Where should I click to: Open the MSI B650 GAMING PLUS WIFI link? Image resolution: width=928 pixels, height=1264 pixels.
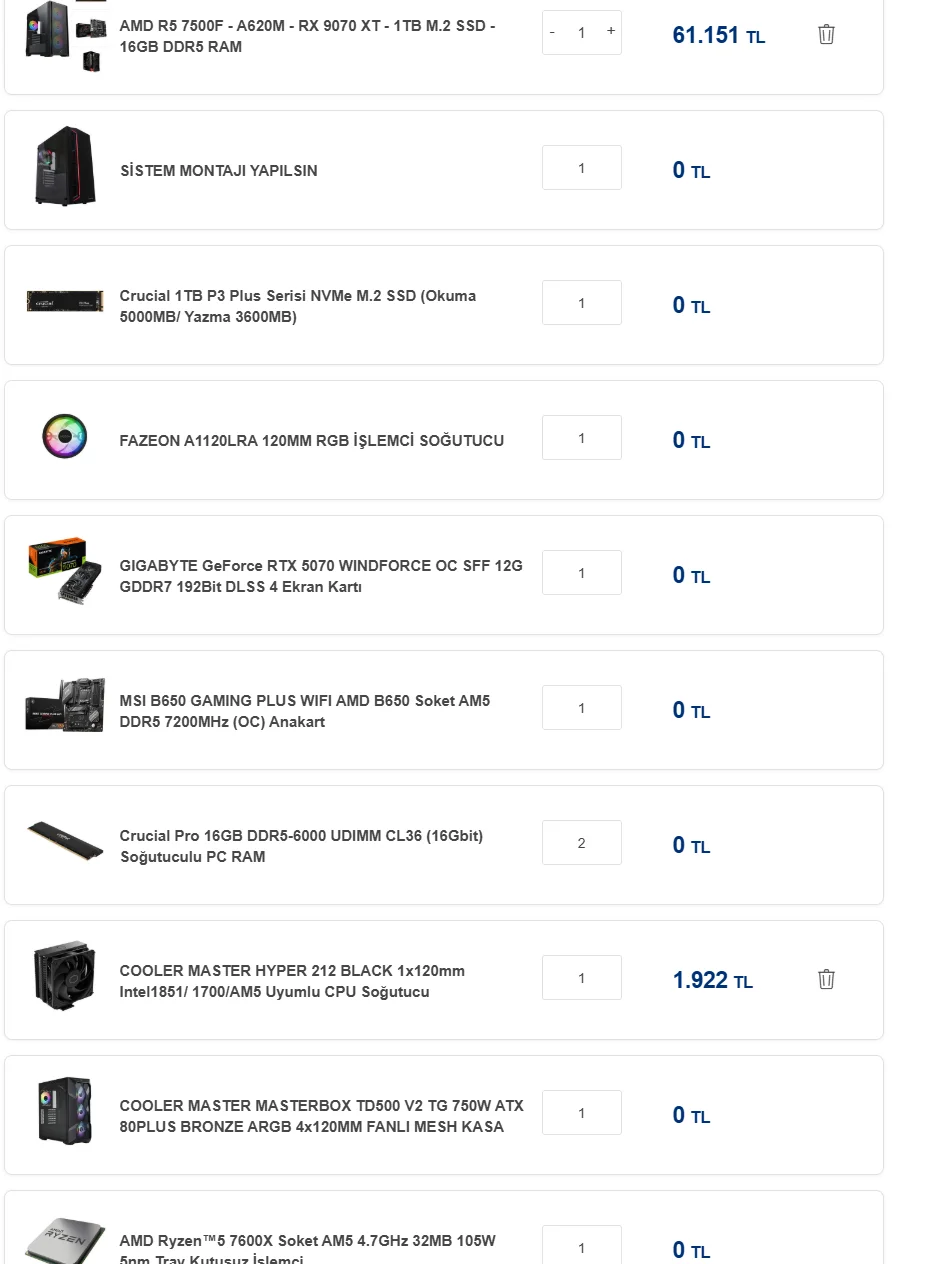tap(304, 711)
